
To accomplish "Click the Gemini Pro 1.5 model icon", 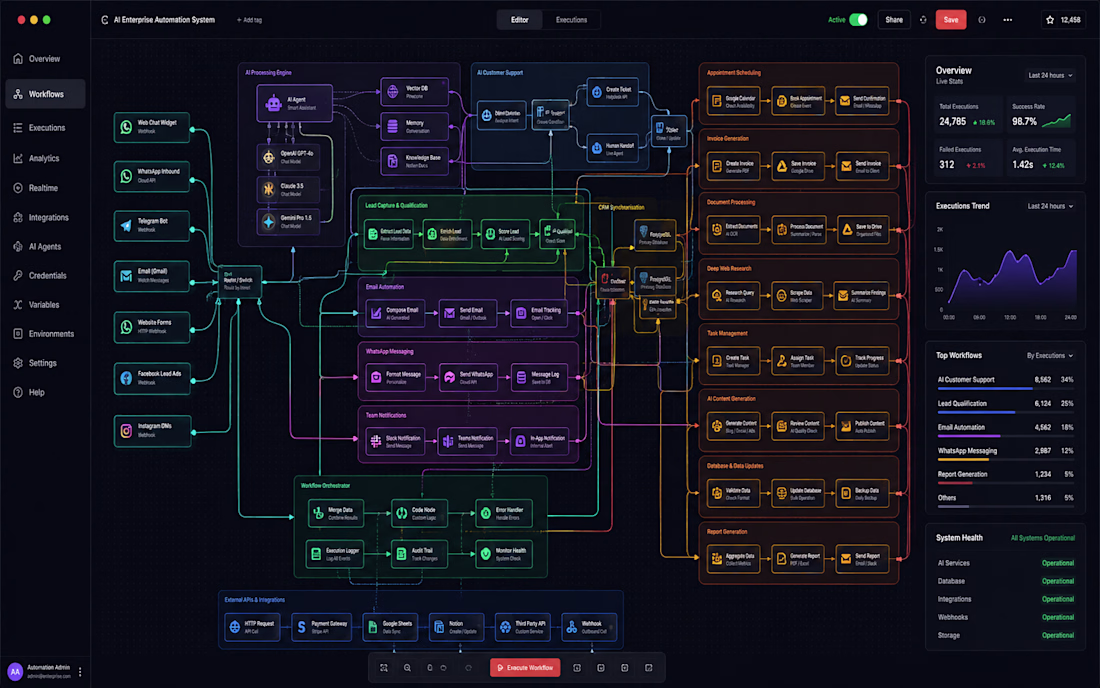I will point(269,222).
